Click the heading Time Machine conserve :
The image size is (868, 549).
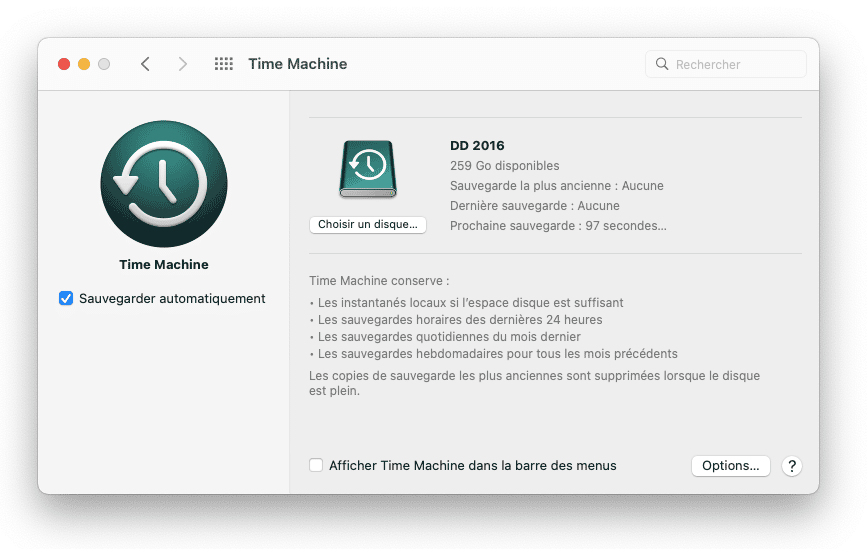(379, 281)
